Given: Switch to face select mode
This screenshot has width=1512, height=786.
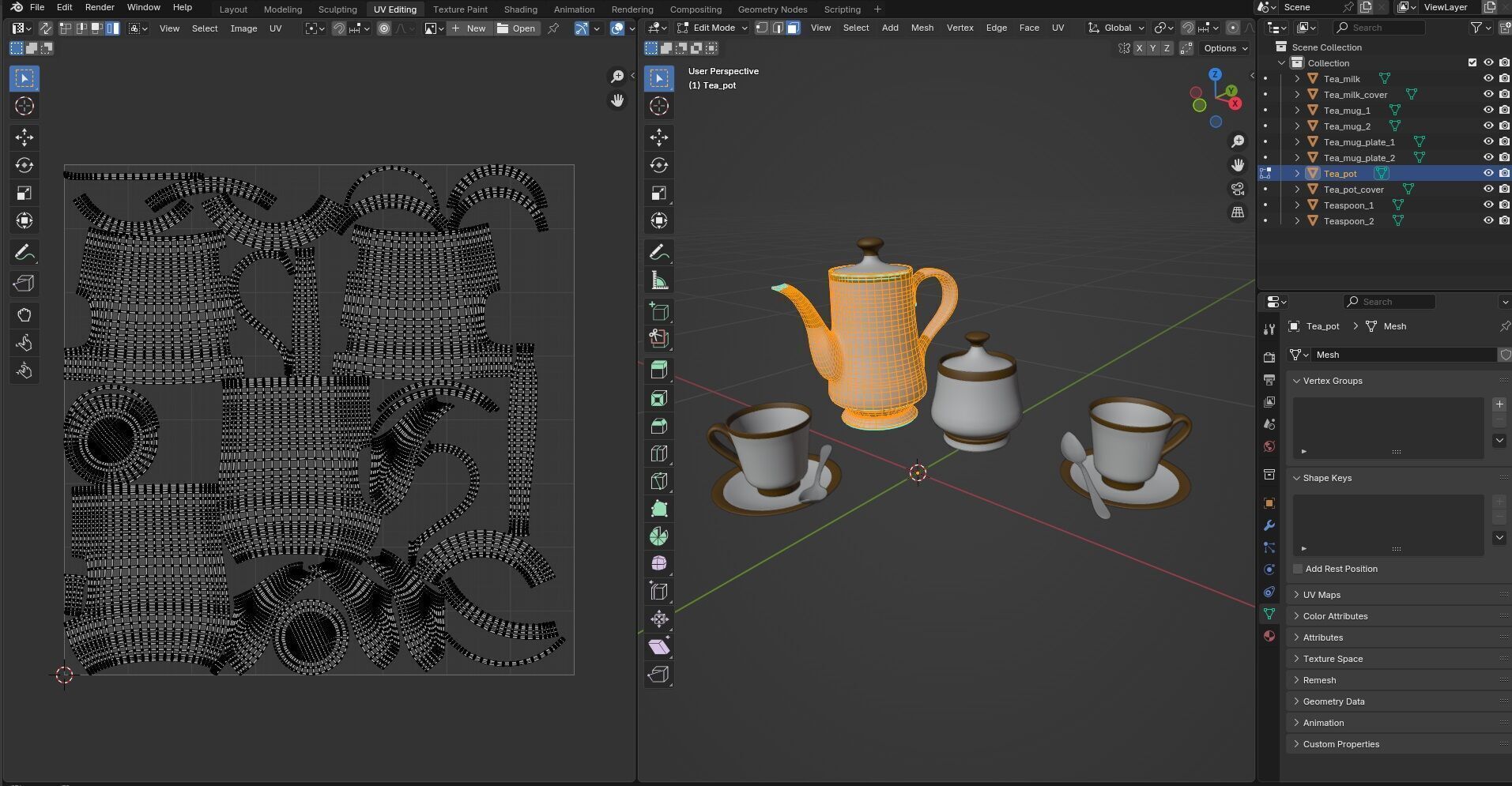Looking at the screenshot, I should [x=793, y=28].
